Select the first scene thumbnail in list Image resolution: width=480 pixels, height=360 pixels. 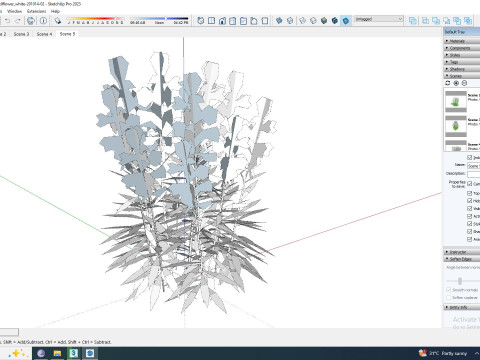click(x=456, y=102)
